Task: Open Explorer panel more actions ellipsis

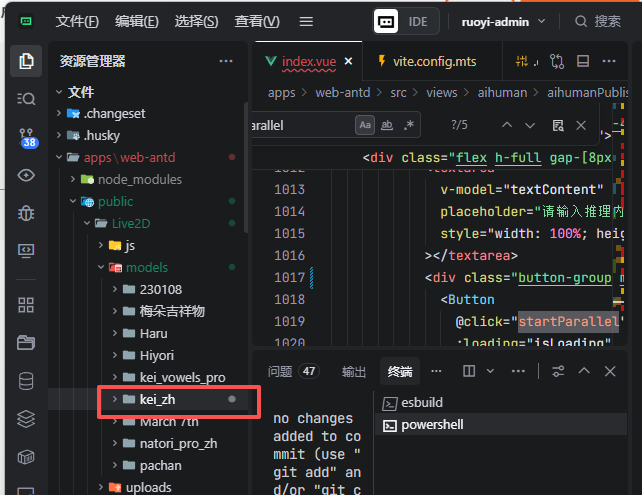Action: click(226, 62)
